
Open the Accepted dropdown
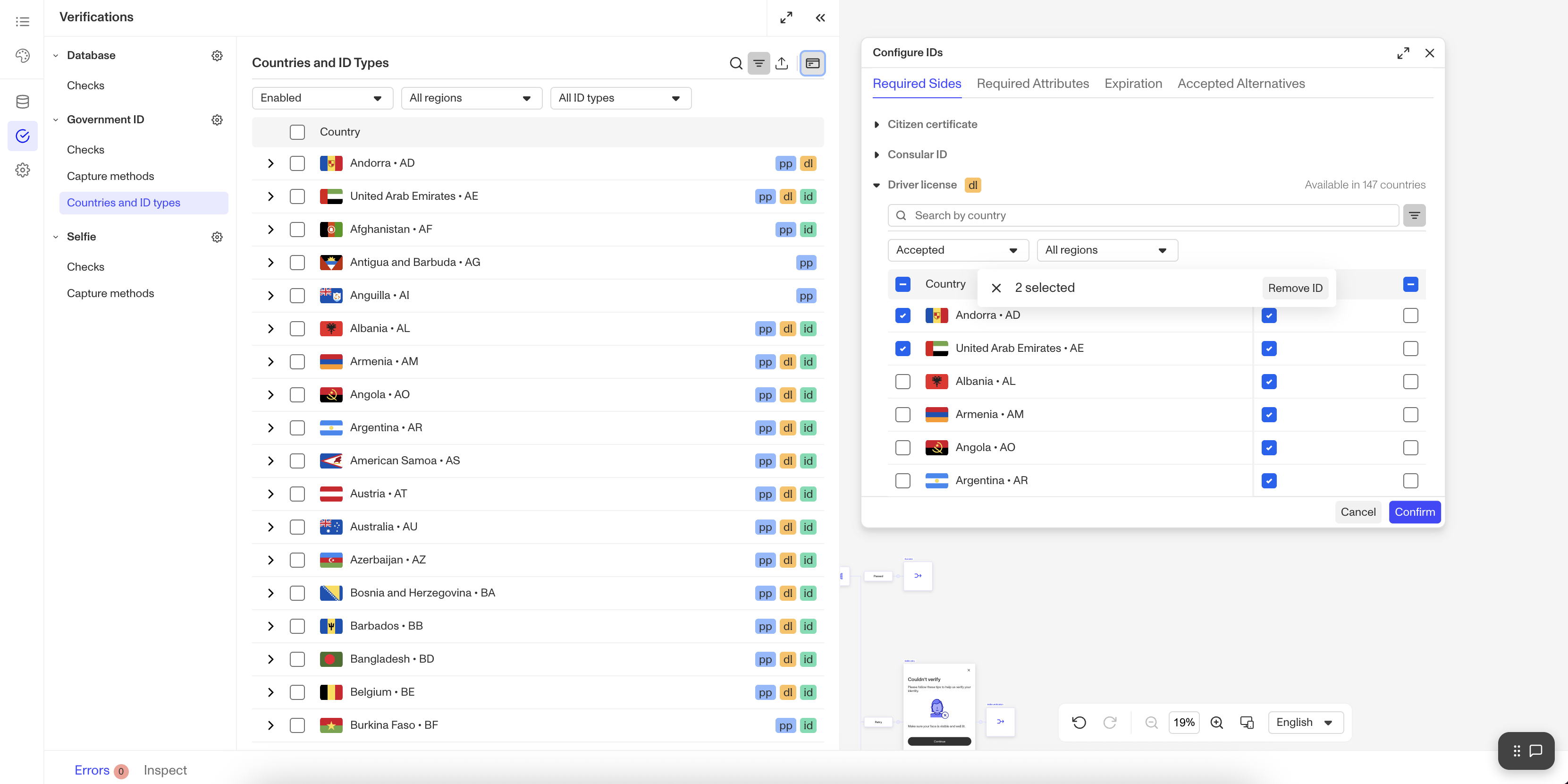tap(958, 250)
